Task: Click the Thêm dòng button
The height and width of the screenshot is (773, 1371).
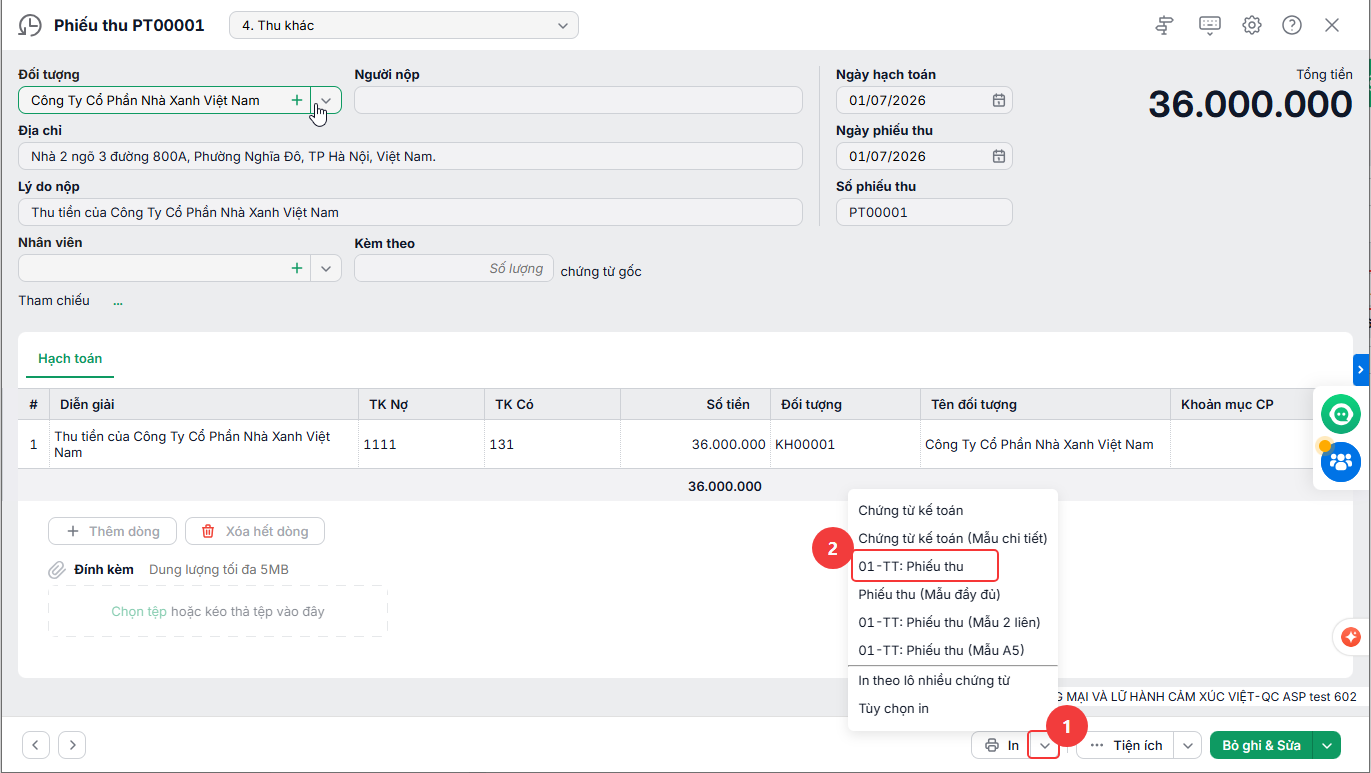Action: tap(112, 531)
